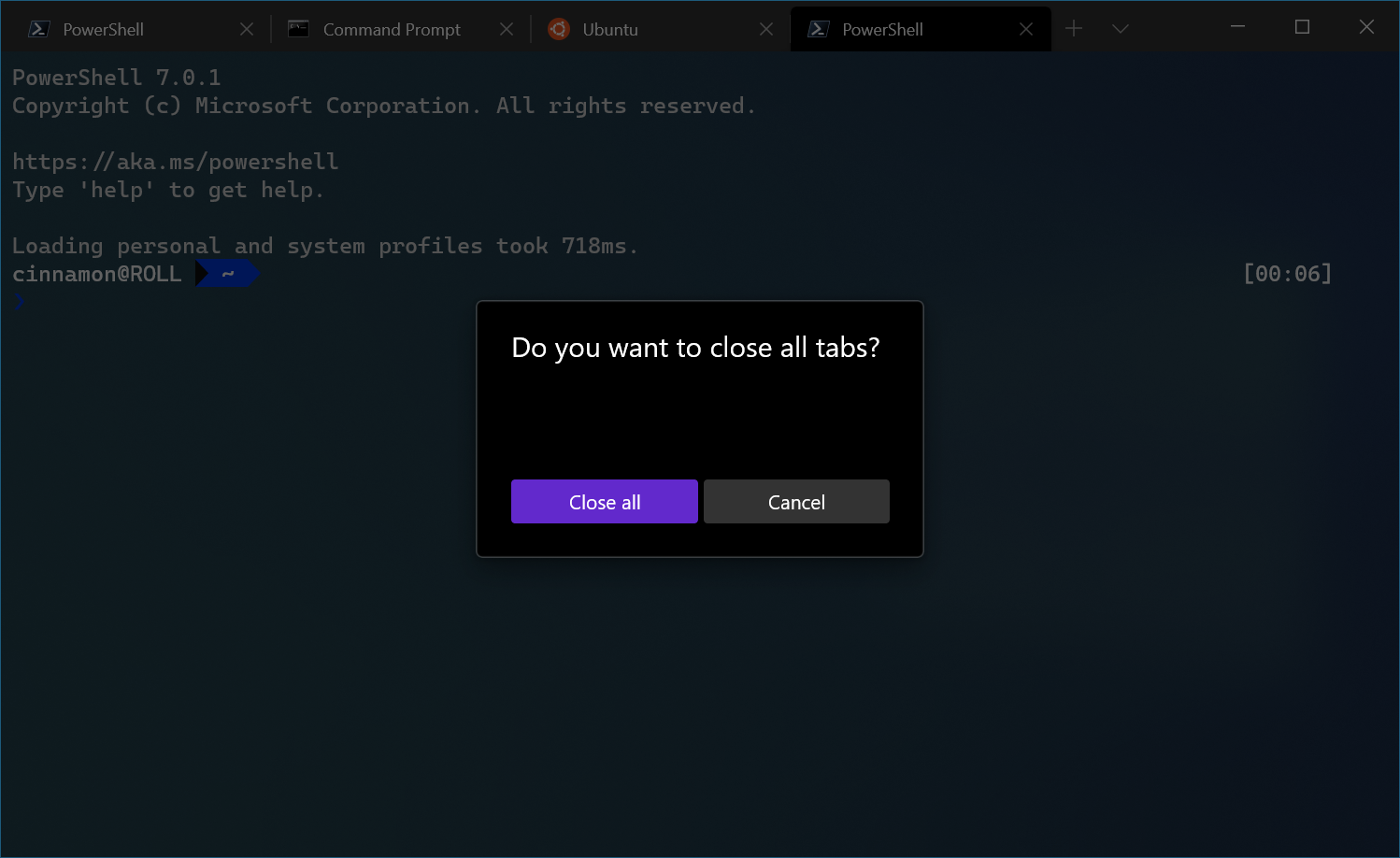
Task: Close the Command Prompt tab with its X icon
Action: pos(506,28)
